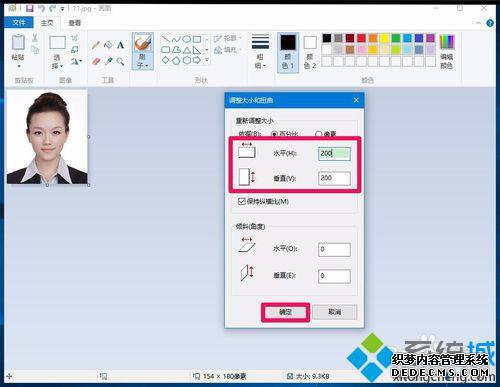Click the Cancel button in dialog
This screenshot has width=500, height=387.
coord(334,312)
